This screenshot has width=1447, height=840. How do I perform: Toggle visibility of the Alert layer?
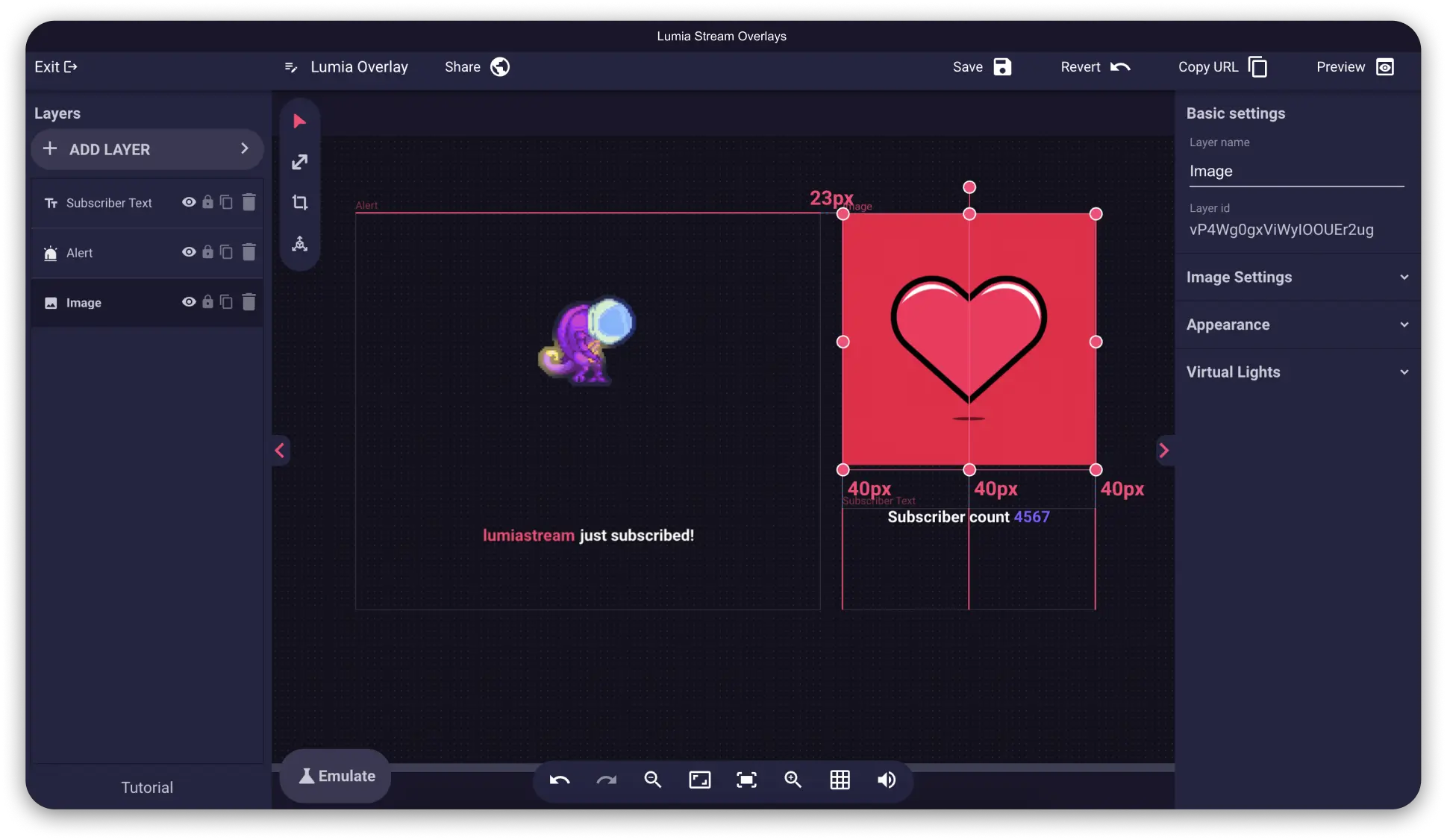click(x=189, y=252)
